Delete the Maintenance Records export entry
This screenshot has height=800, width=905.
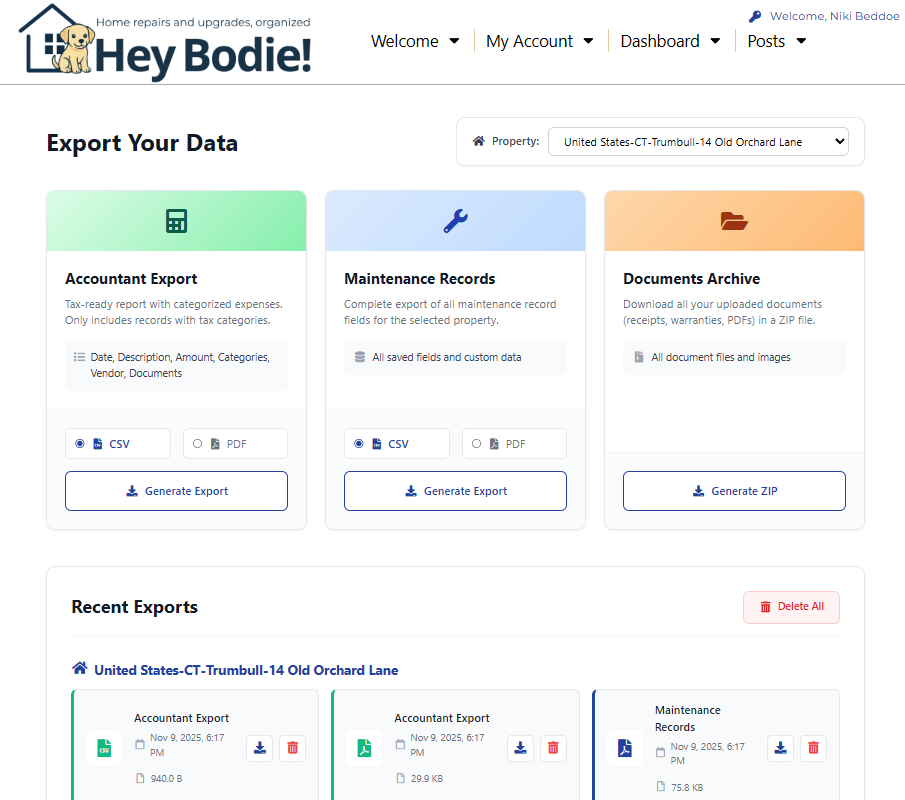click(813, 748)
